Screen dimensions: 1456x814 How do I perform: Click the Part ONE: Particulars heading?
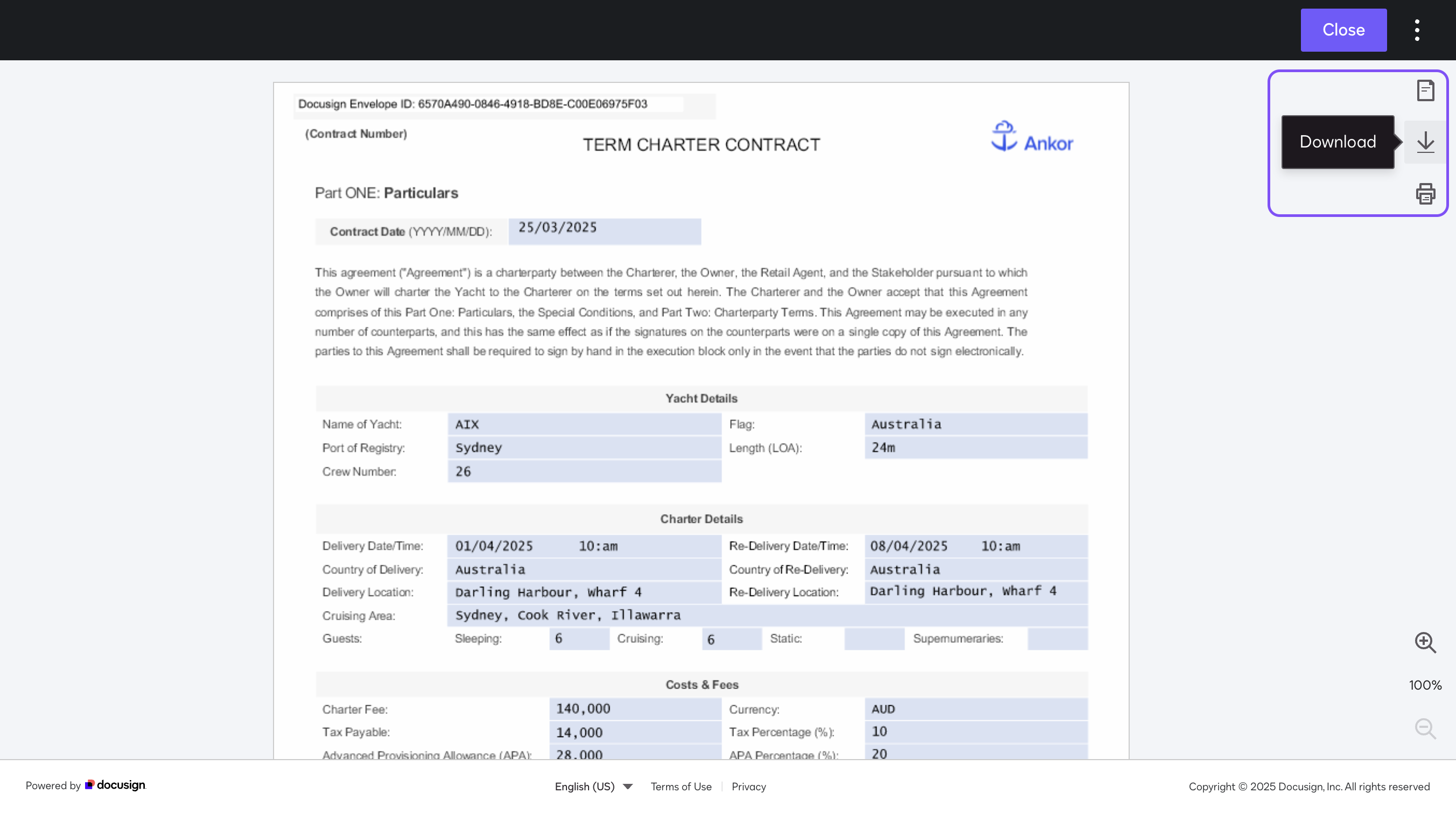pos(386,193)
